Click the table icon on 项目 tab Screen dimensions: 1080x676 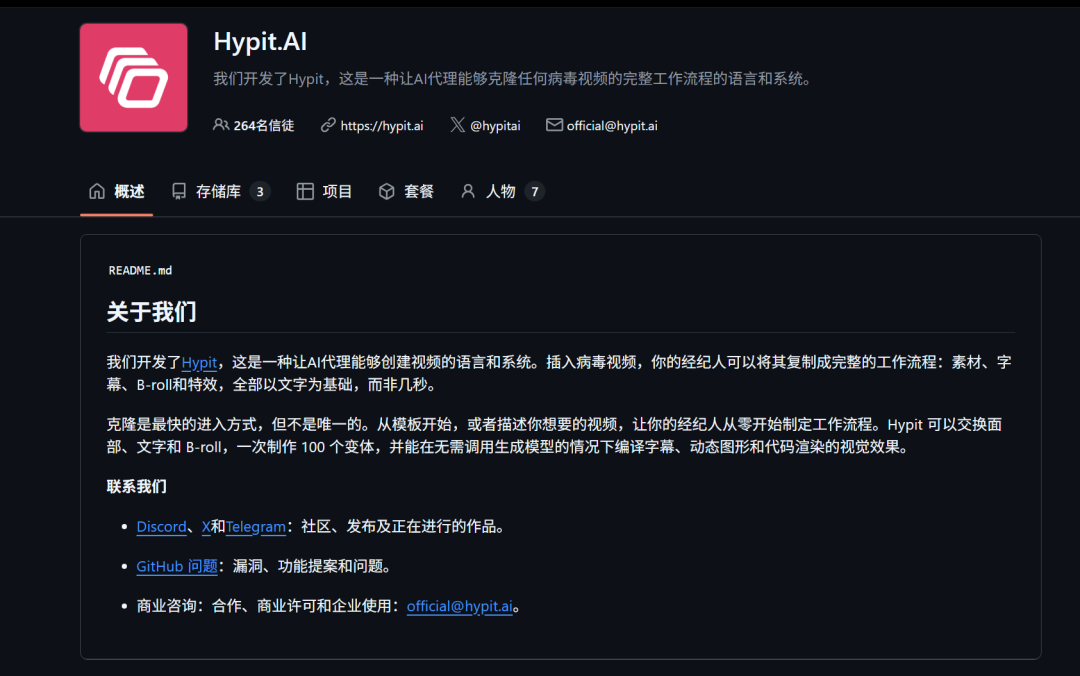tap(305, 191)
